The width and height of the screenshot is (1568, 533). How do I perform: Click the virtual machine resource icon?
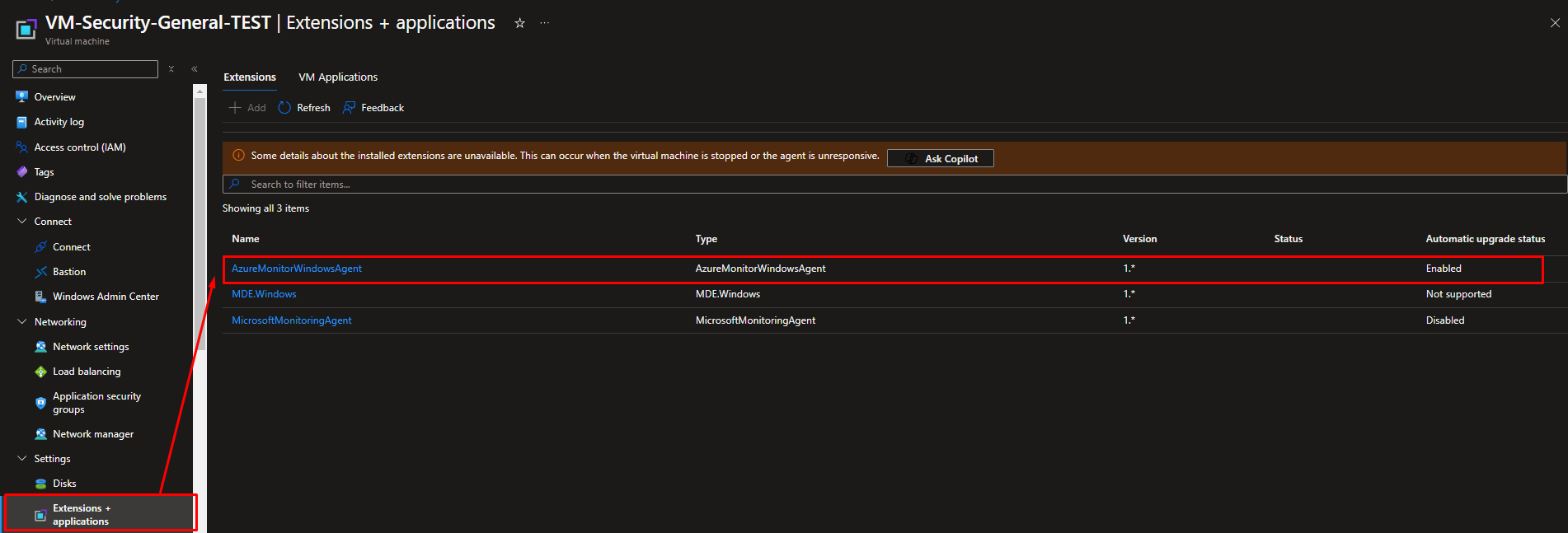(26, 30)
